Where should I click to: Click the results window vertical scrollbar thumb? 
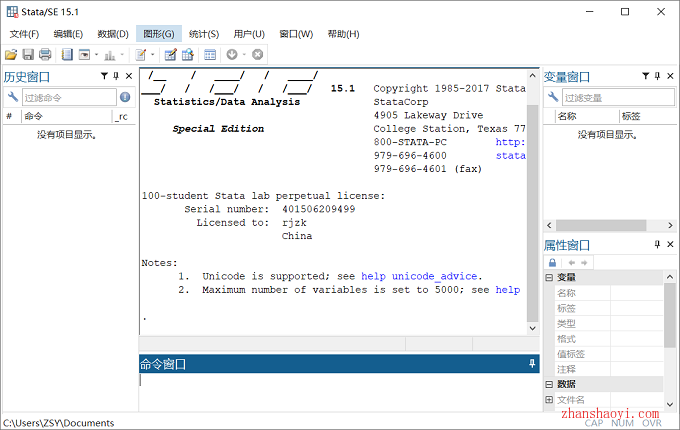(533, 213)
